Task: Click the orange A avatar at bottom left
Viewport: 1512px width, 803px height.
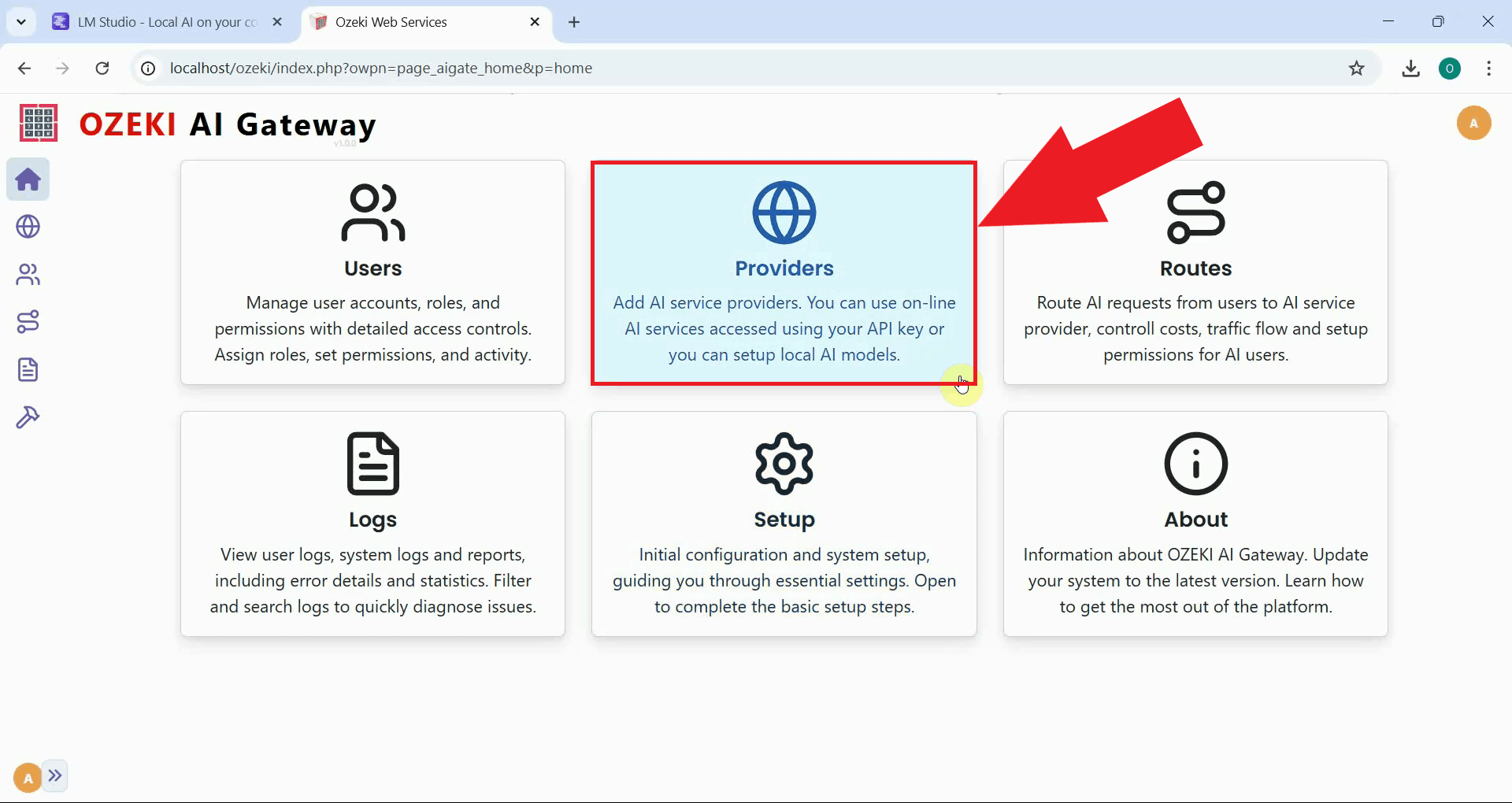Action: coord(26,777)
